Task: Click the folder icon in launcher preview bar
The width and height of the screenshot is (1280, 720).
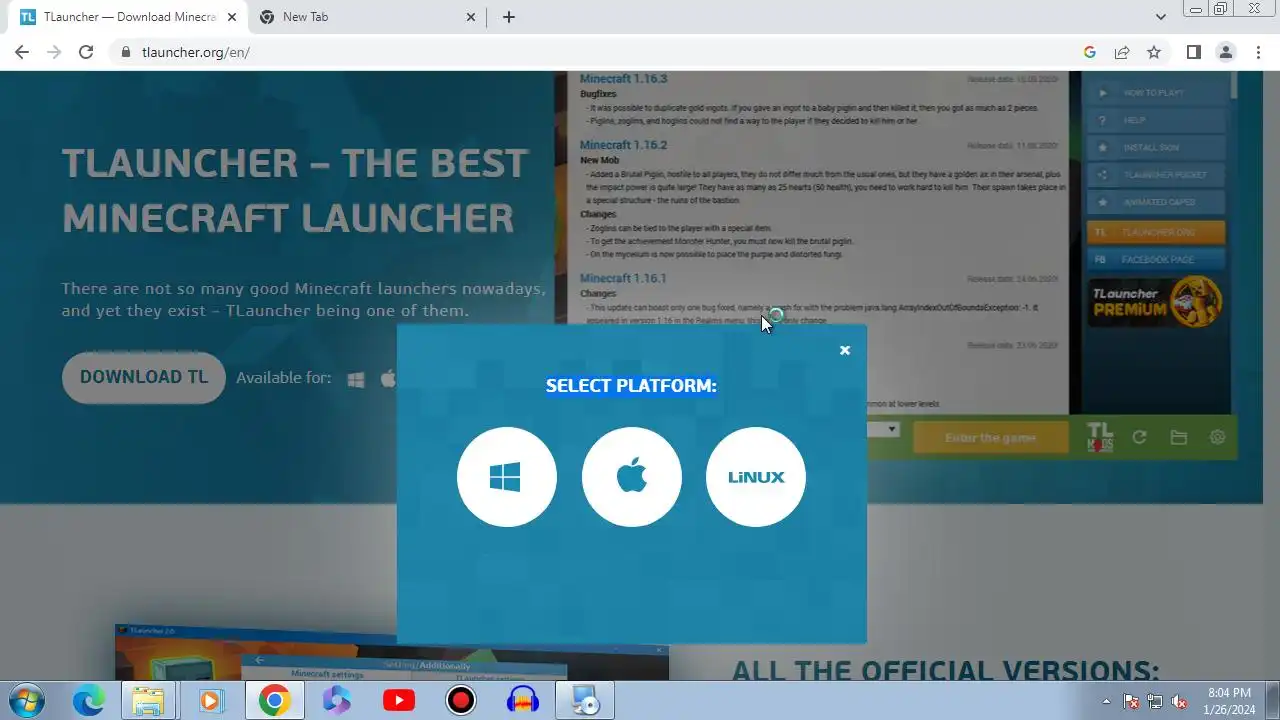Action: tap(1178, 437)
